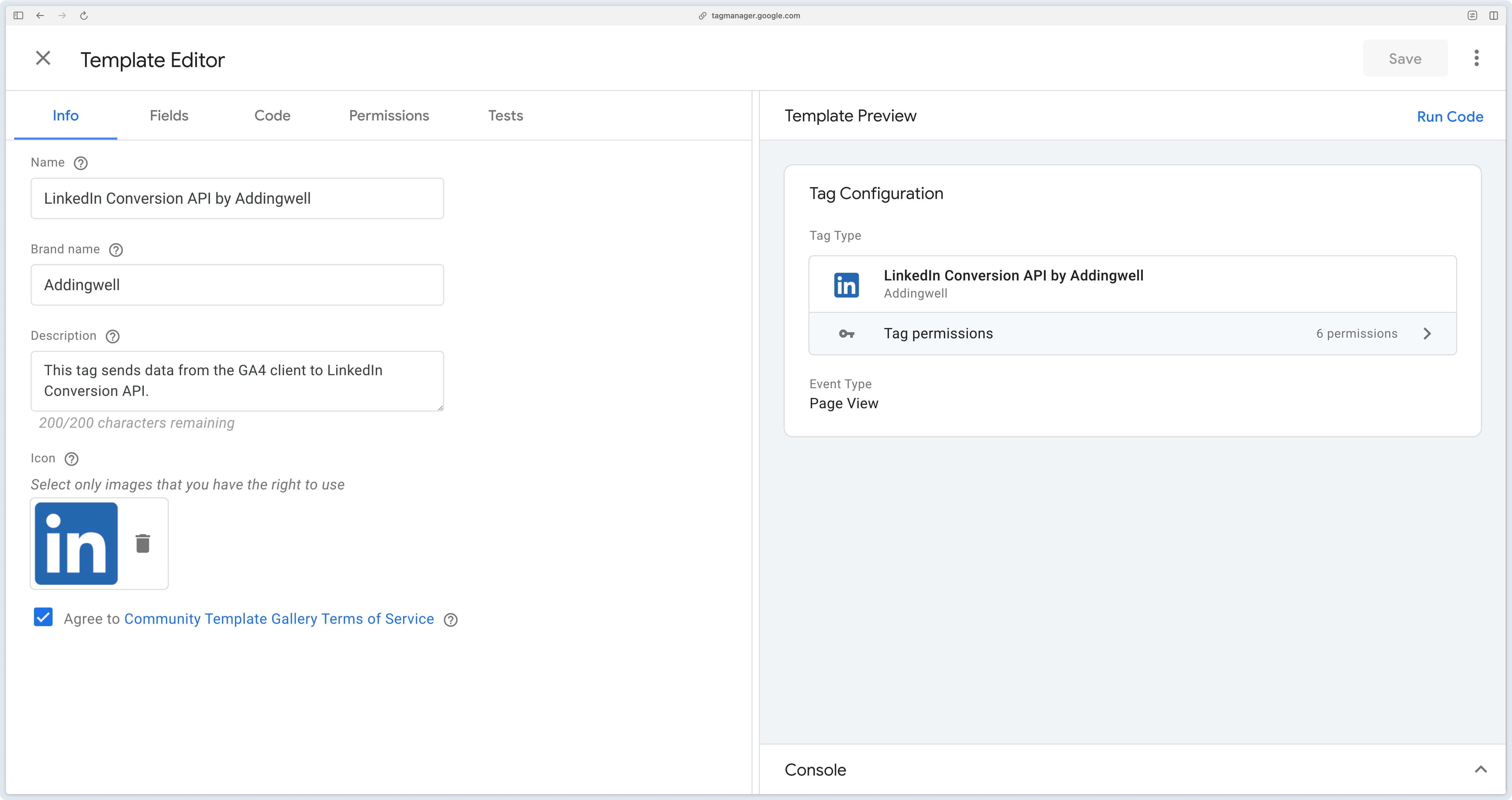Focus the Name input field
The height and width of the screenshot is (800, 1512).
pyautogui.click(x=237, y=198)
